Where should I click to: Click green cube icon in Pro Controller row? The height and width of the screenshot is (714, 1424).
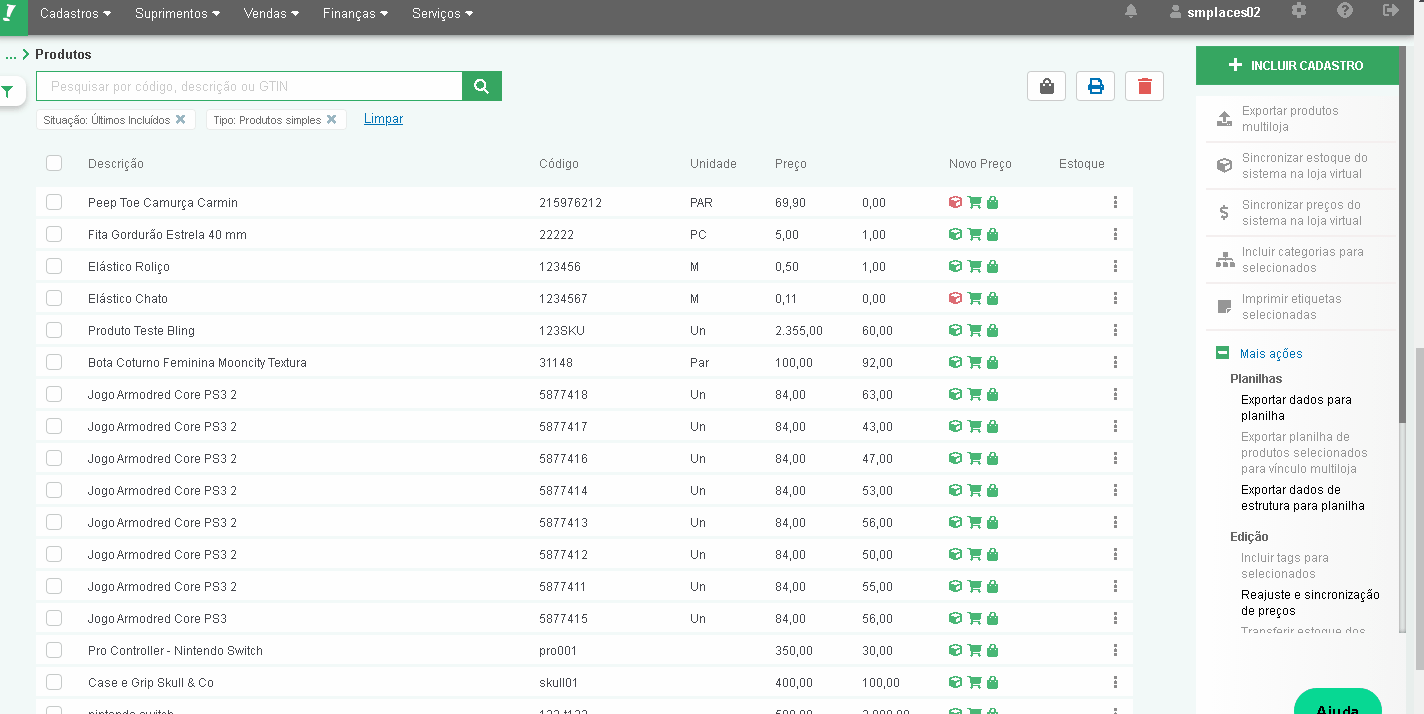[955, 651]
